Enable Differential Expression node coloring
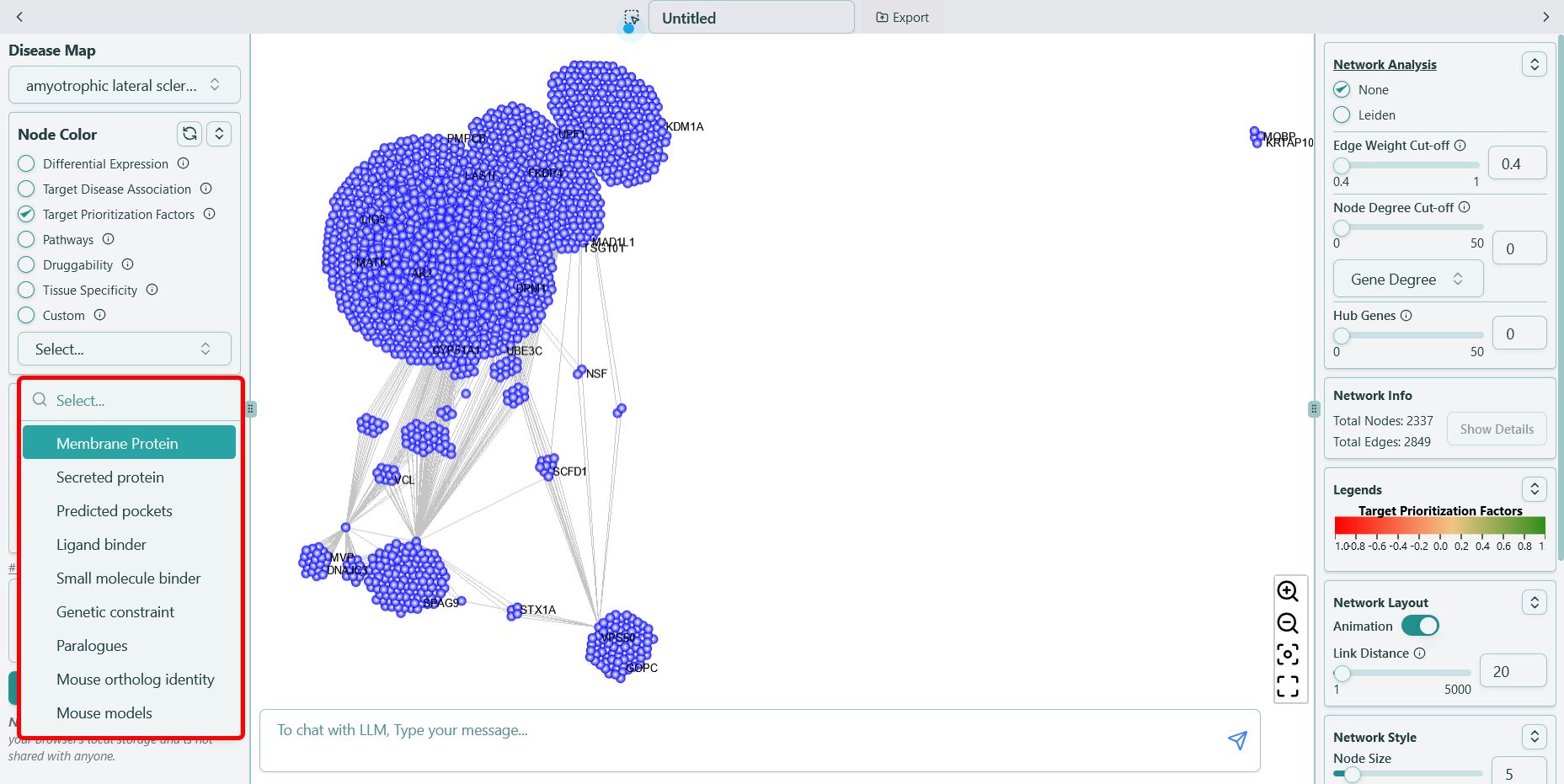This screenshot has height=784, width=1564. [x=26, y=163]
